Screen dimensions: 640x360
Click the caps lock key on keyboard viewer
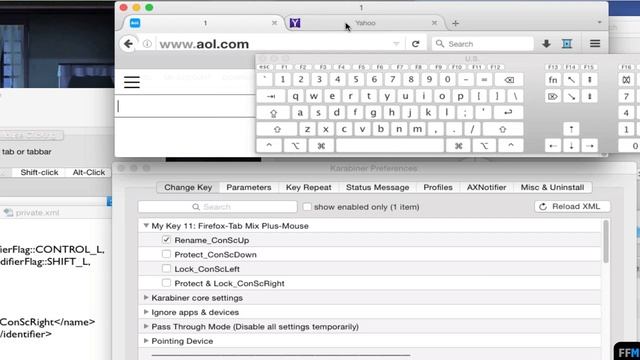[x=273, y=113]
